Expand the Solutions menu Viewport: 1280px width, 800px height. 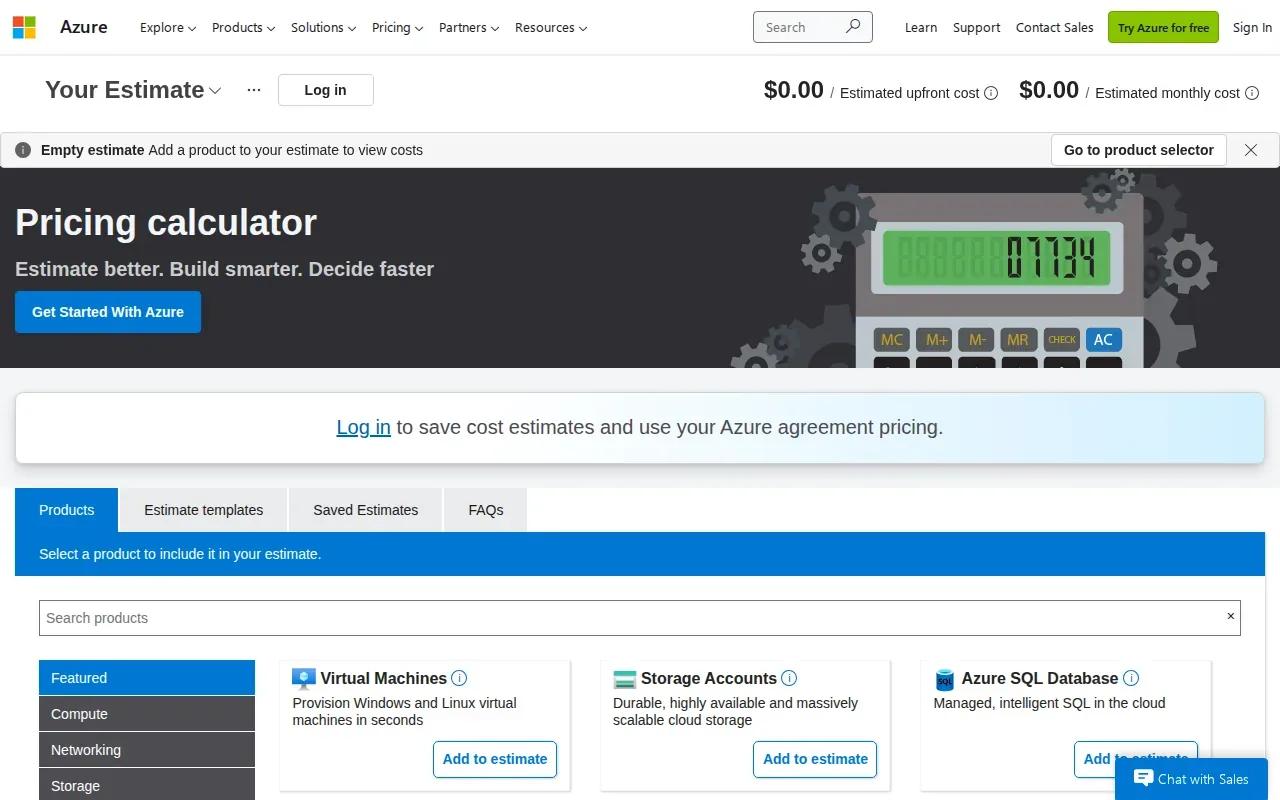(x=323, y=27)
